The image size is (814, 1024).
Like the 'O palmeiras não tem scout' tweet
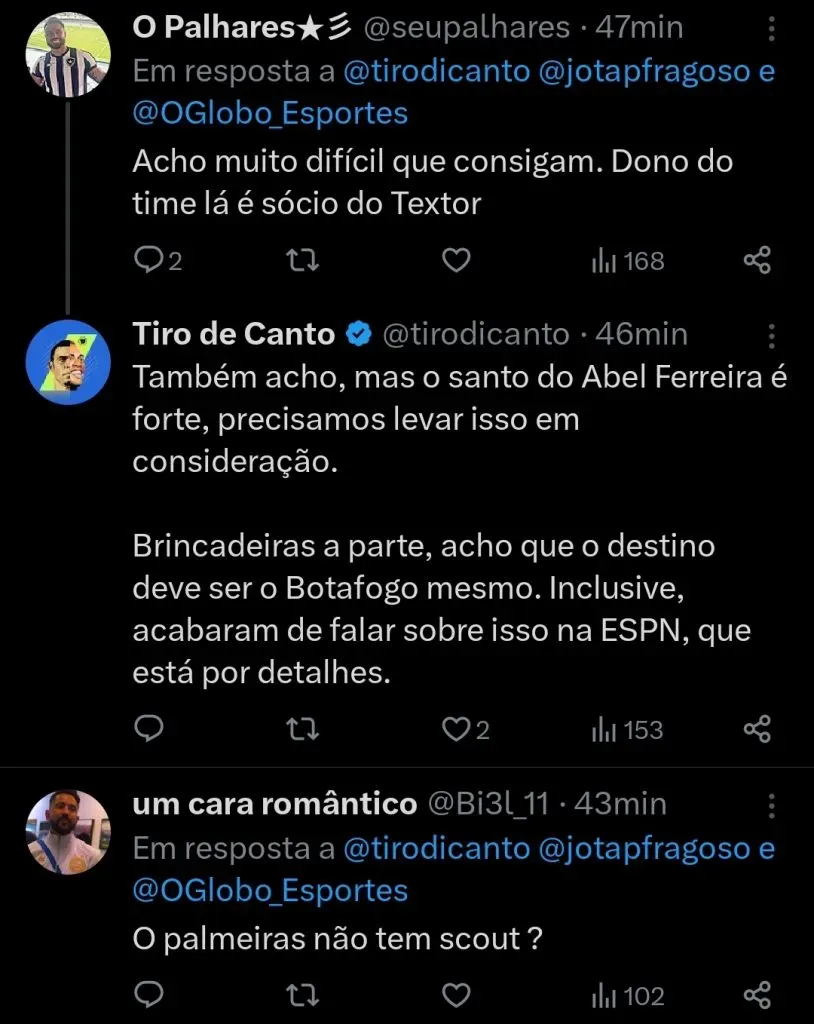[x=456, y=995]
